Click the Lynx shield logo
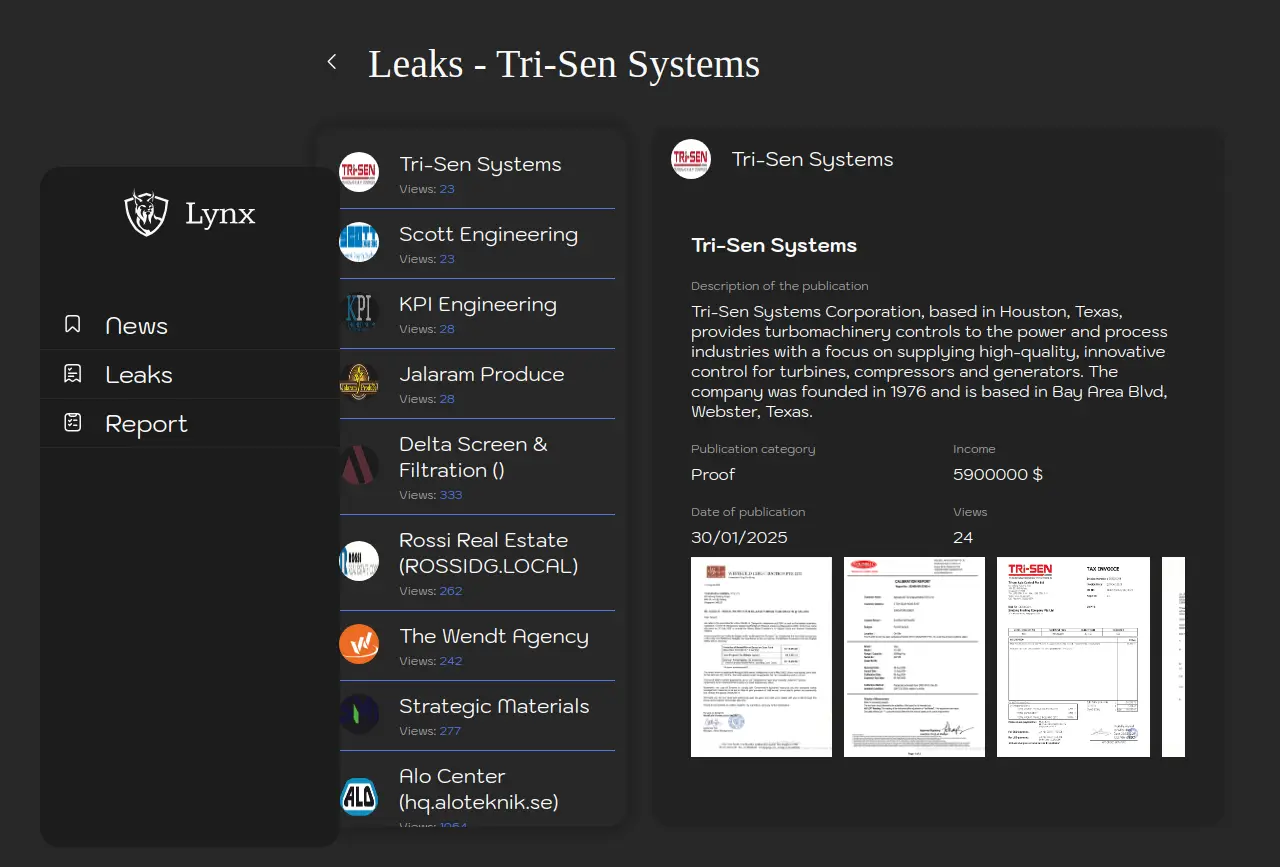The width and height of the screenshot is (1280, 867). coord(146,213)
